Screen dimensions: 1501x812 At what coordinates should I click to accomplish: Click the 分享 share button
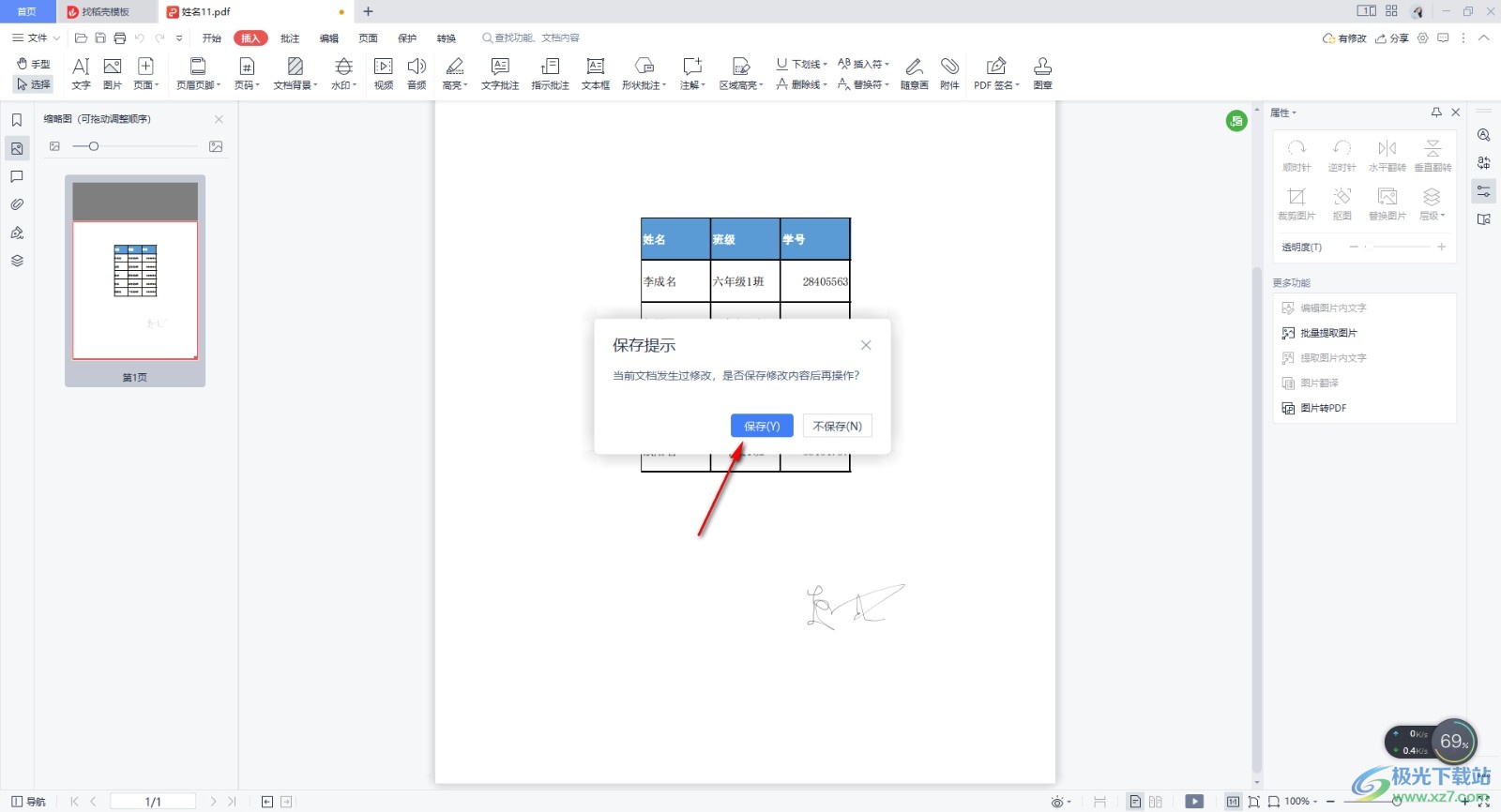coord(1392,38)
